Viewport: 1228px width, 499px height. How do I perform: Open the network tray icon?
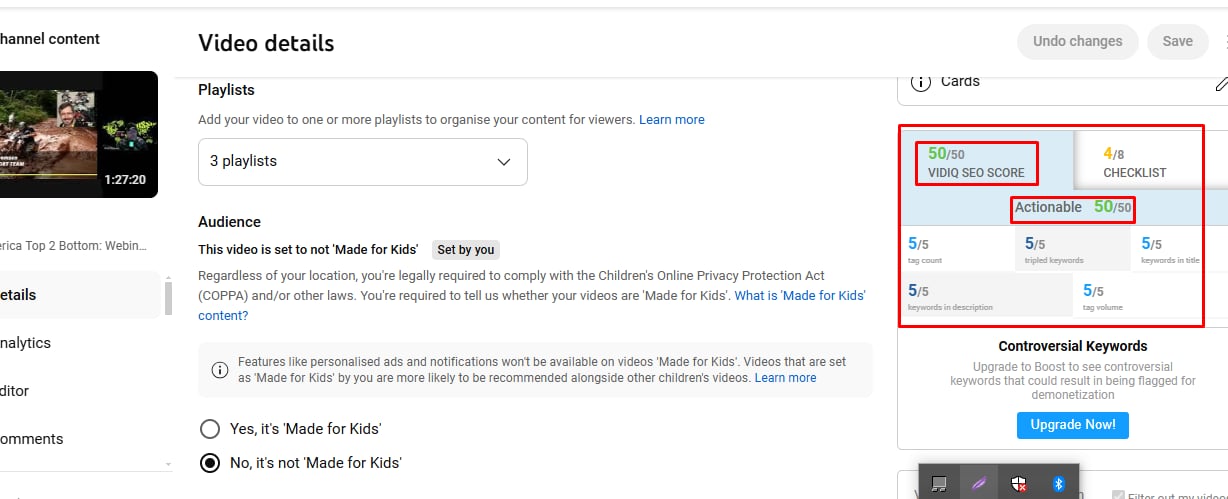939,484
